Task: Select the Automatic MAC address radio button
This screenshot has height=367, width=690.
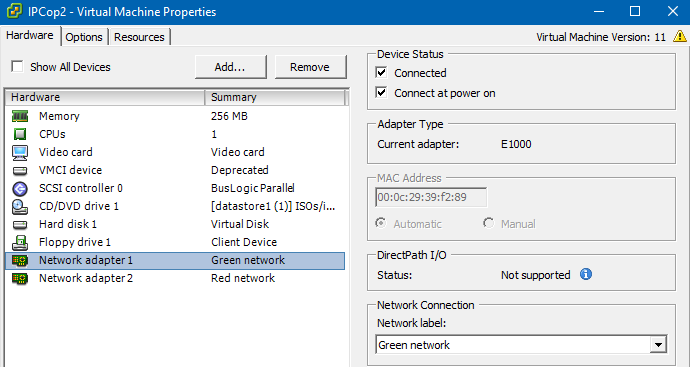Action: (x=381, y=223)
